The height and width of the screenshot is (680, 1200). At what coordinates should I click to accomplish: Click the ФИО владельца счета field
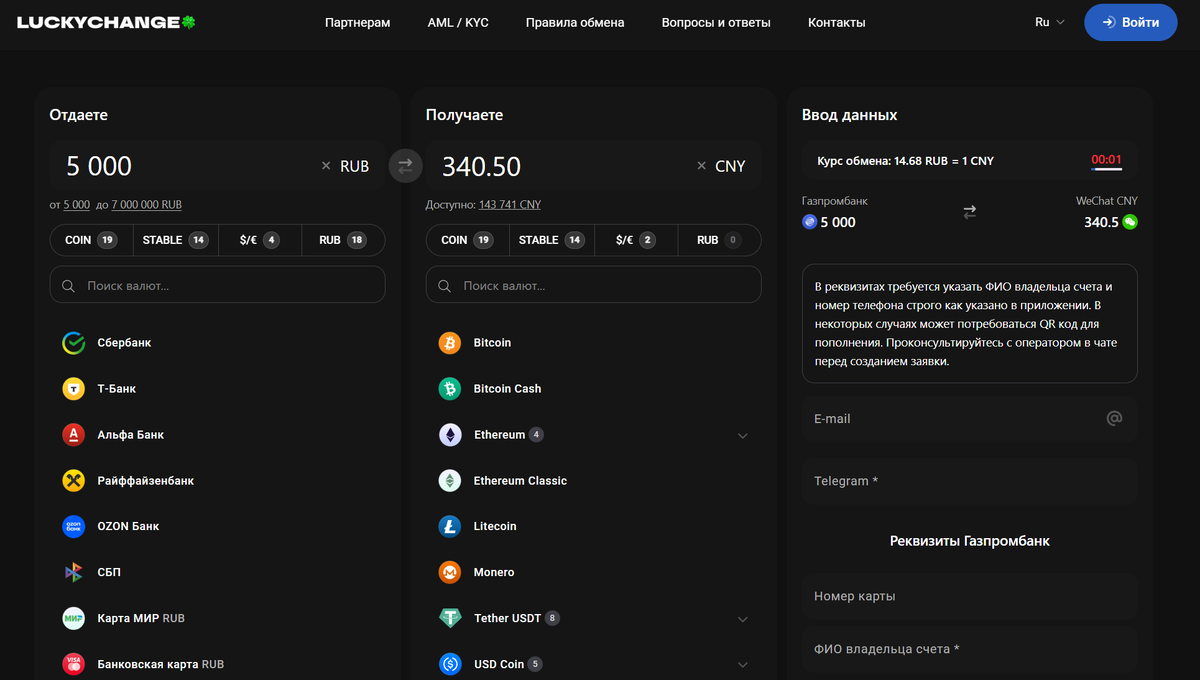[970, 649]
